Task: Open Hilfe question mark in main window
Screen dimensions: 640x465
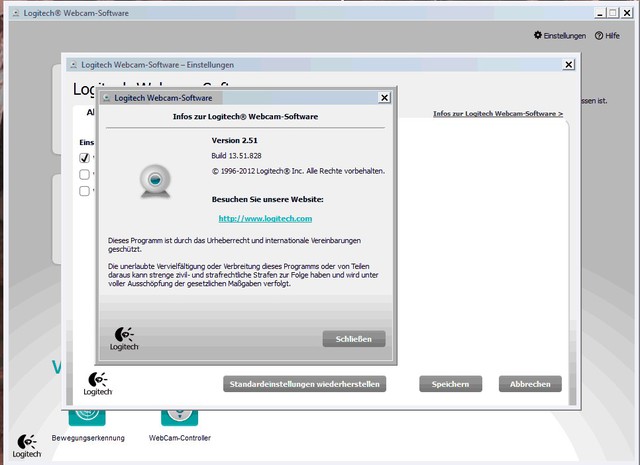Action: coord(607,36)
